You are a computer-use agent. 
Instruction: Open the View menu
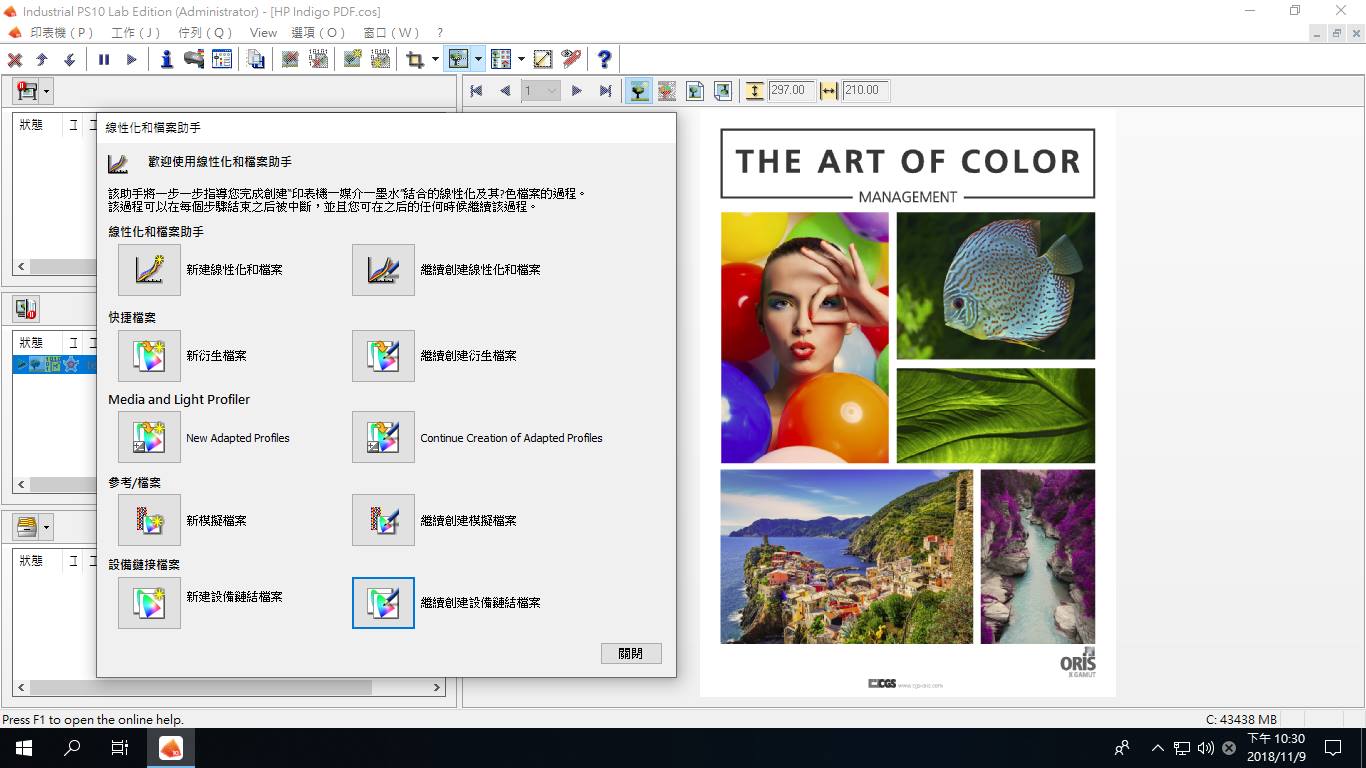(263, 33)
